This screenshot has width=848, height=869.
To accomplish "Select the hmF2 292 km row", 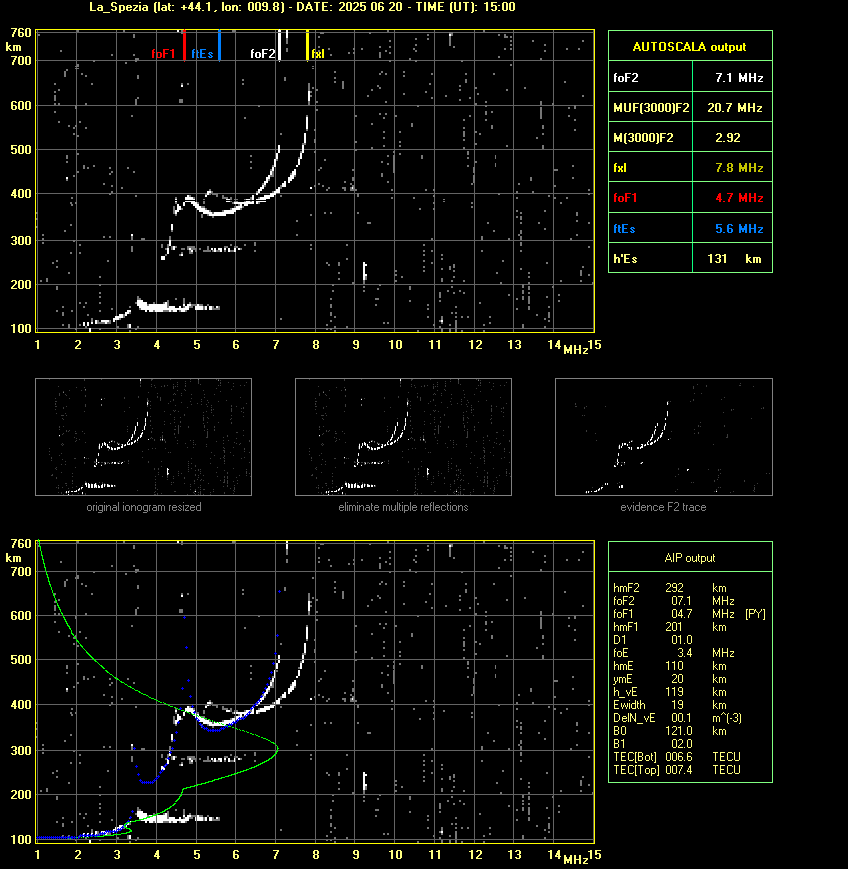I will click(x=670, y=588).
